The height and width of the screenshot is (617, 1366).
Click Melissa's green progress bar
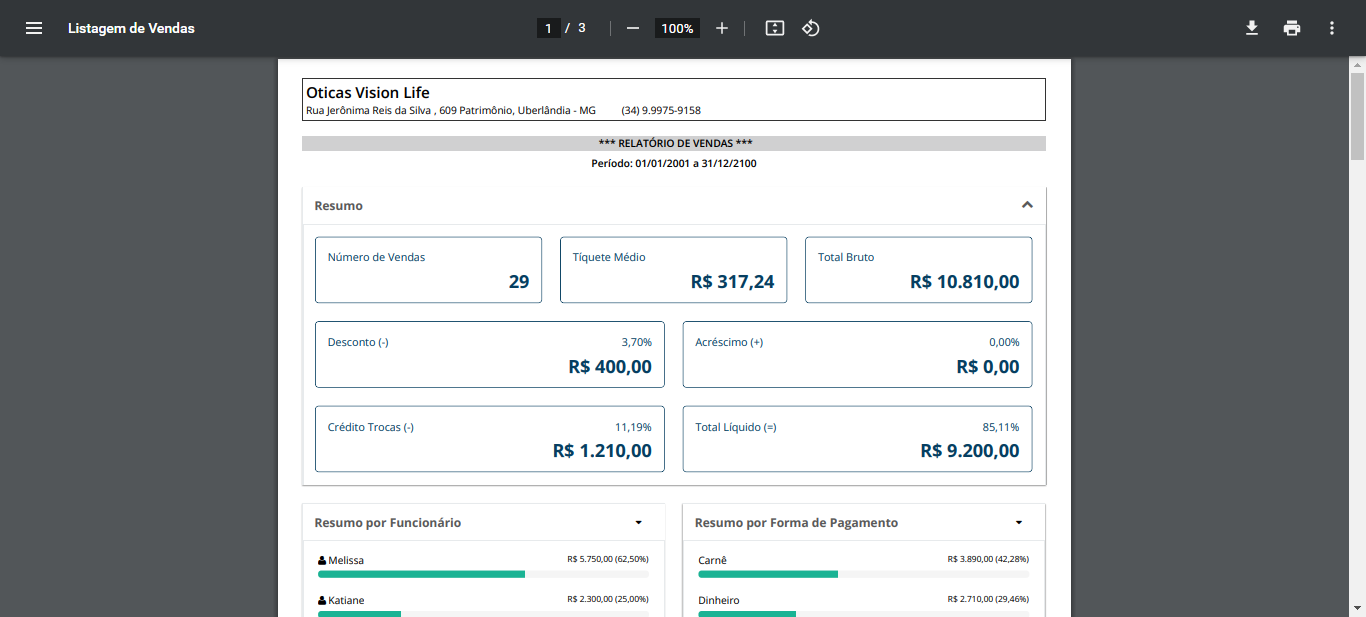tap(421, 574)
